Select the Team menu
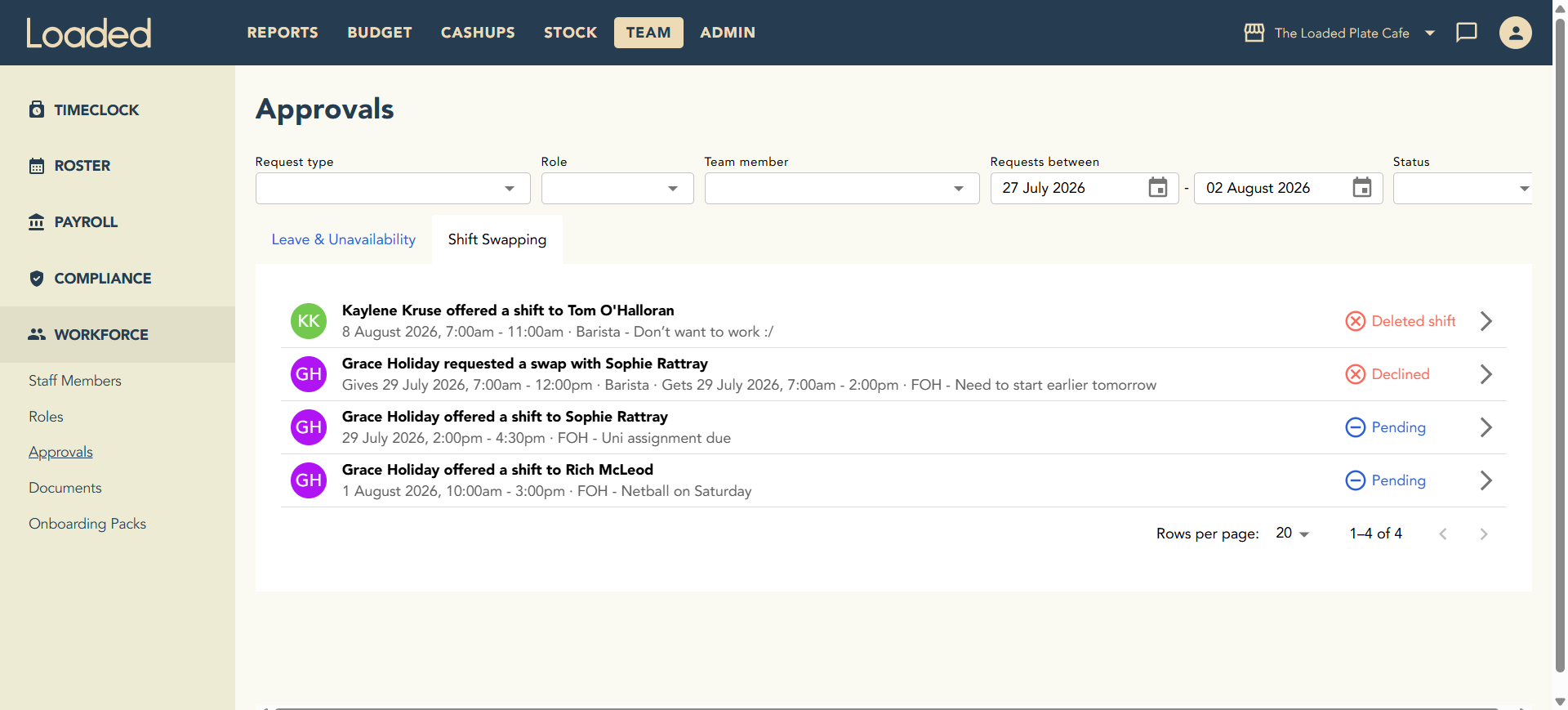1568x710 pixels. click(x=648, y=33)
